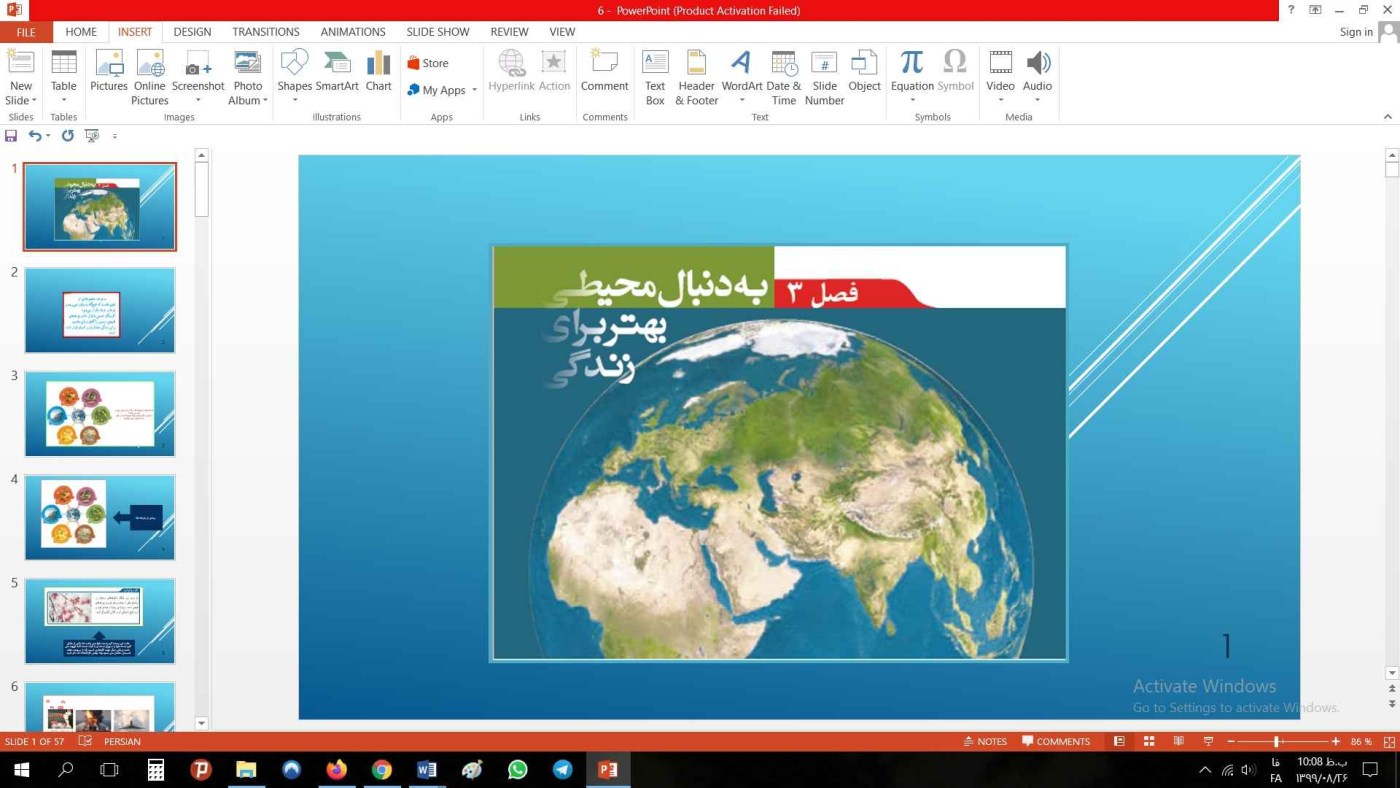
Task: Adjust the zoom slider in status bar
Action: [x=1277, y=742]
